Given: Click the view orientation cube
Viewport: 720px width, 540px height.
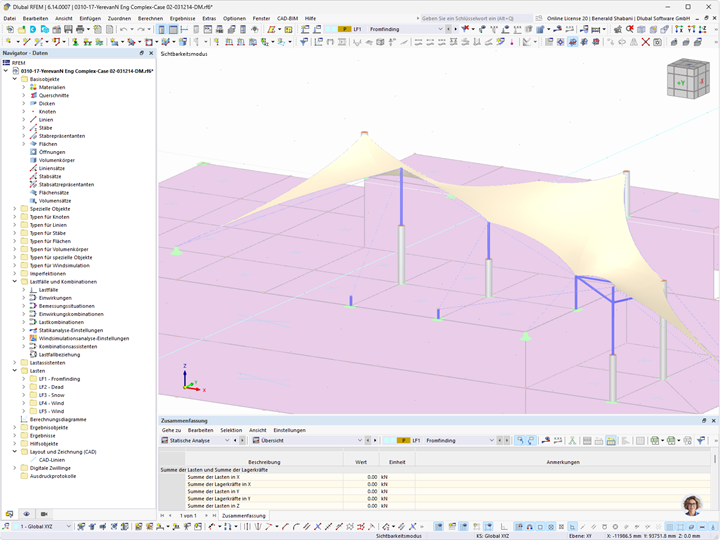Looking at the screenshot, I should tap(688, 79).
